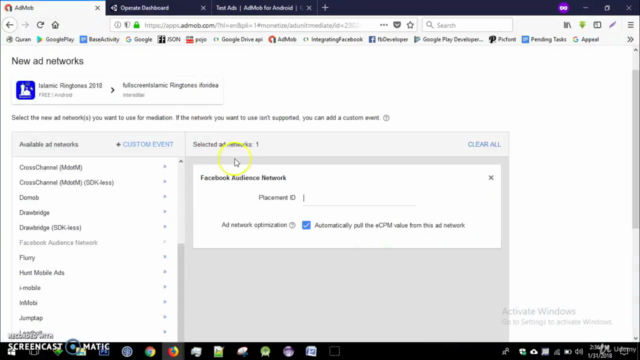Add CrossChannel (MdotM) (SDK-less) network arrow
The width and height of the screenshot is (640, 360).
pyautogui.click(x=165, y=182)
